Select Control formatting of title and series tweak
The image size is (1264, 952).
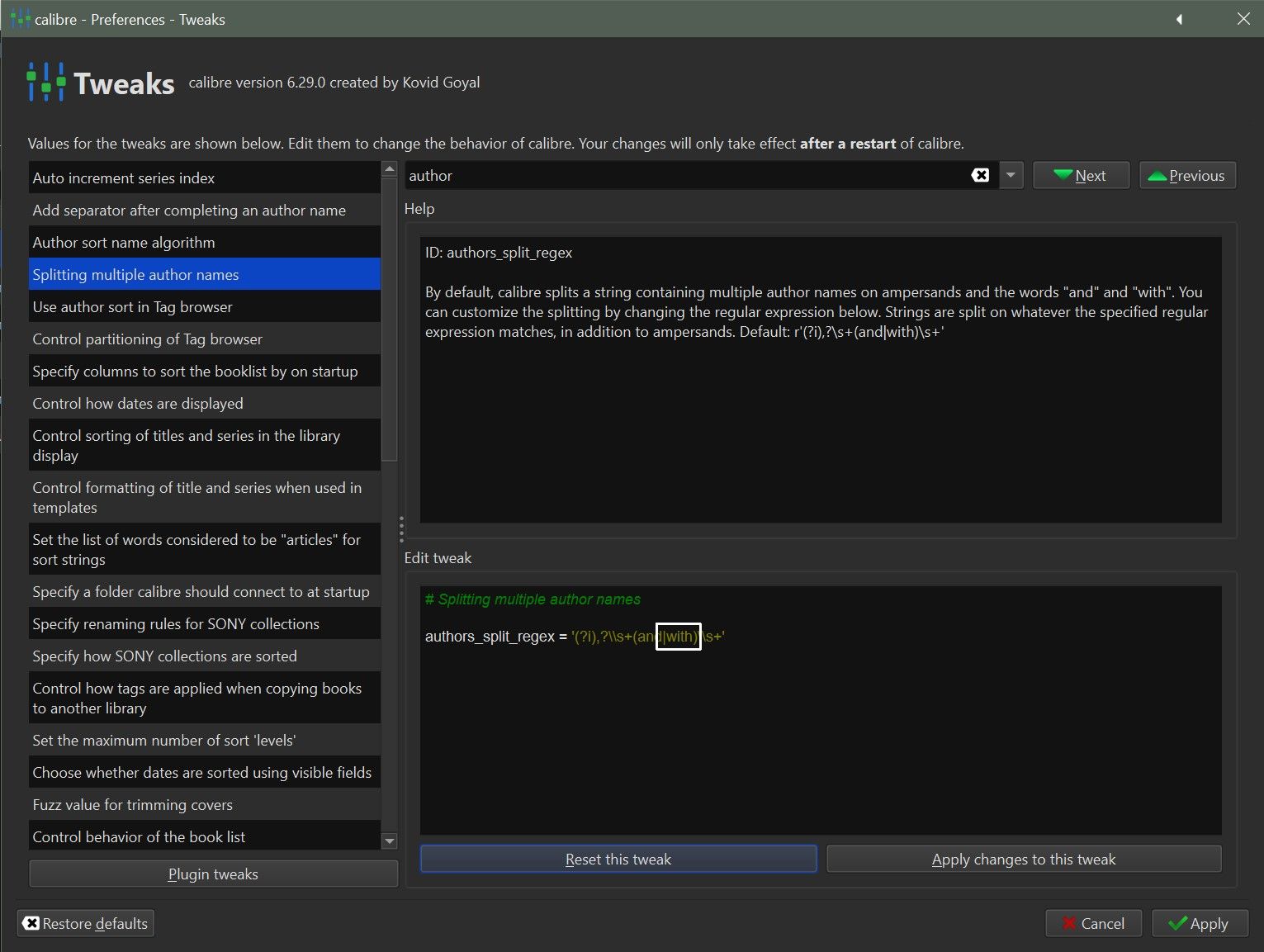[205, 497]
